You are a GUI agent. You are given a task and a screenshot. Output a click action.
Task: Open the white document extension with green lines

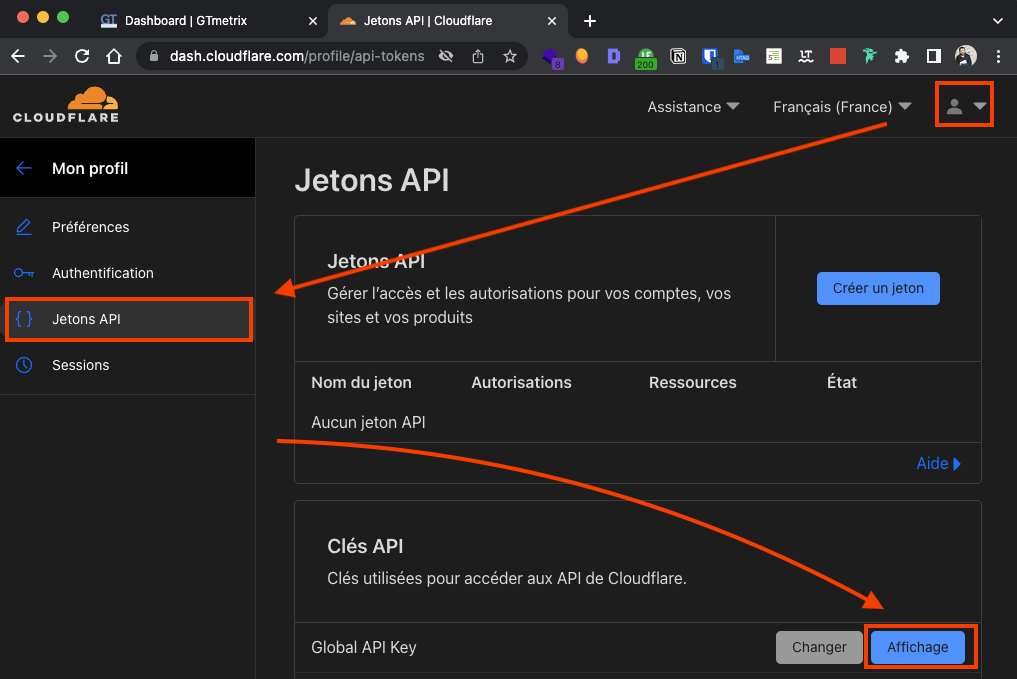[774, 56]
